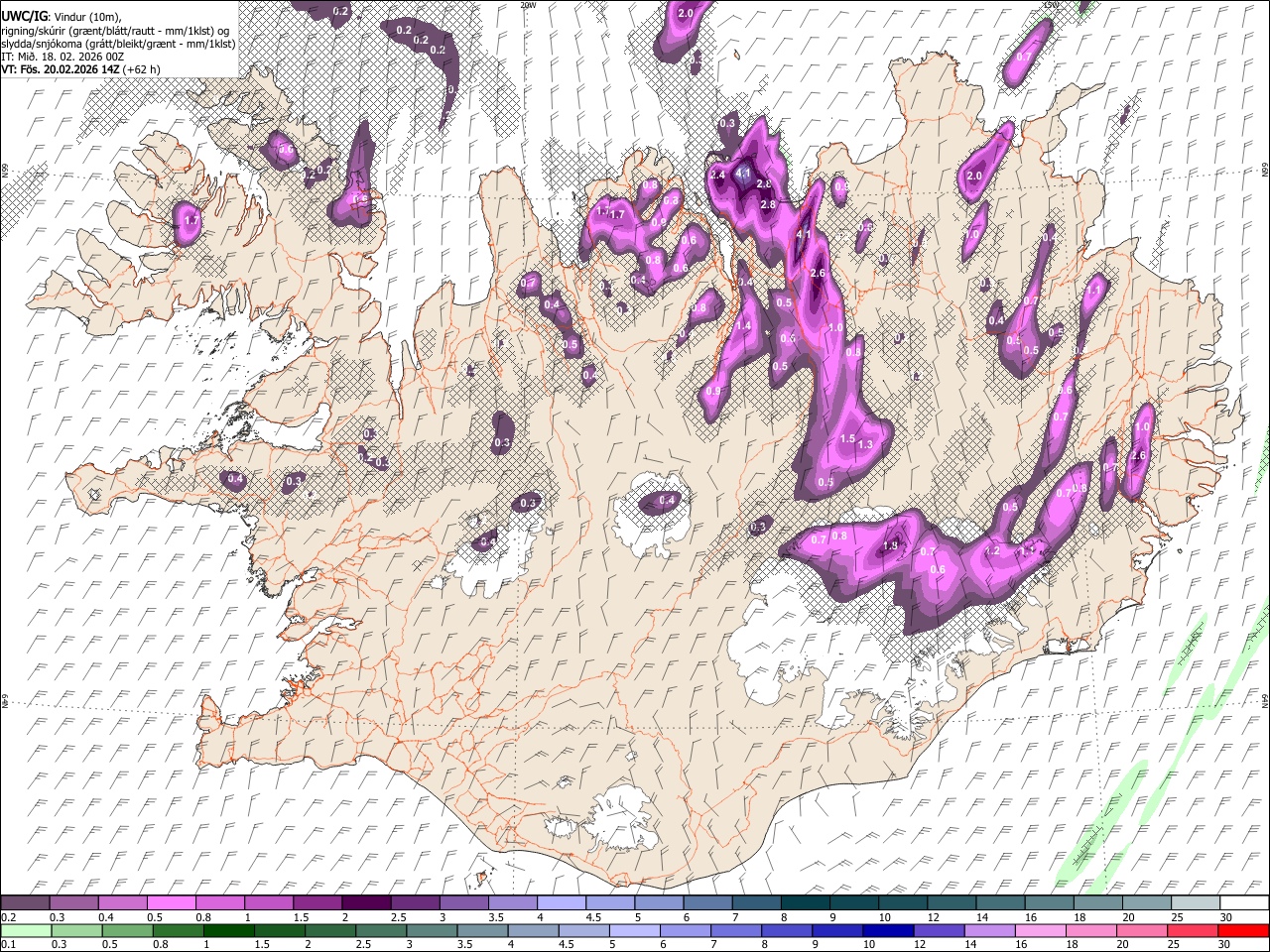This screenshot has width=1270, height=952.
Task: Click the pale lavender swatch between 4 and 4.5 in the upper legend
Action: [562, 903]
